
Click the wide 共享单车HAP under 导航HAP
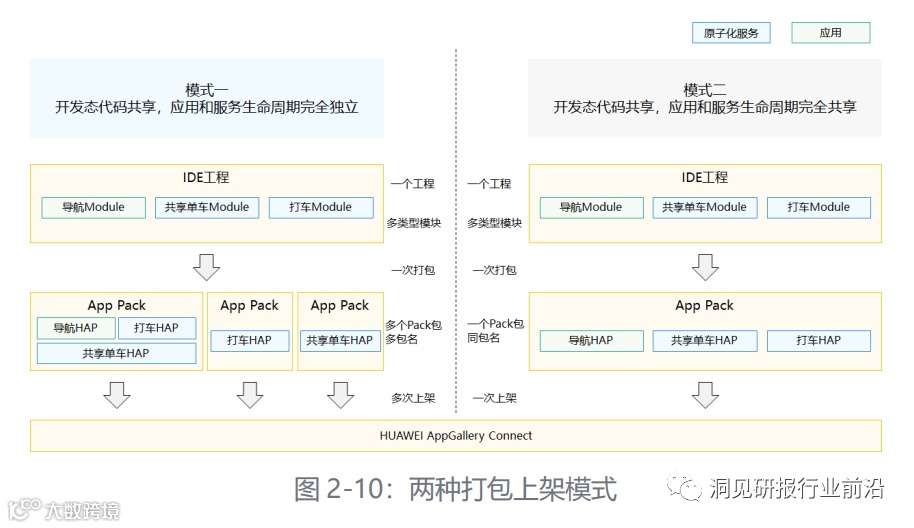tap(116, 353)
